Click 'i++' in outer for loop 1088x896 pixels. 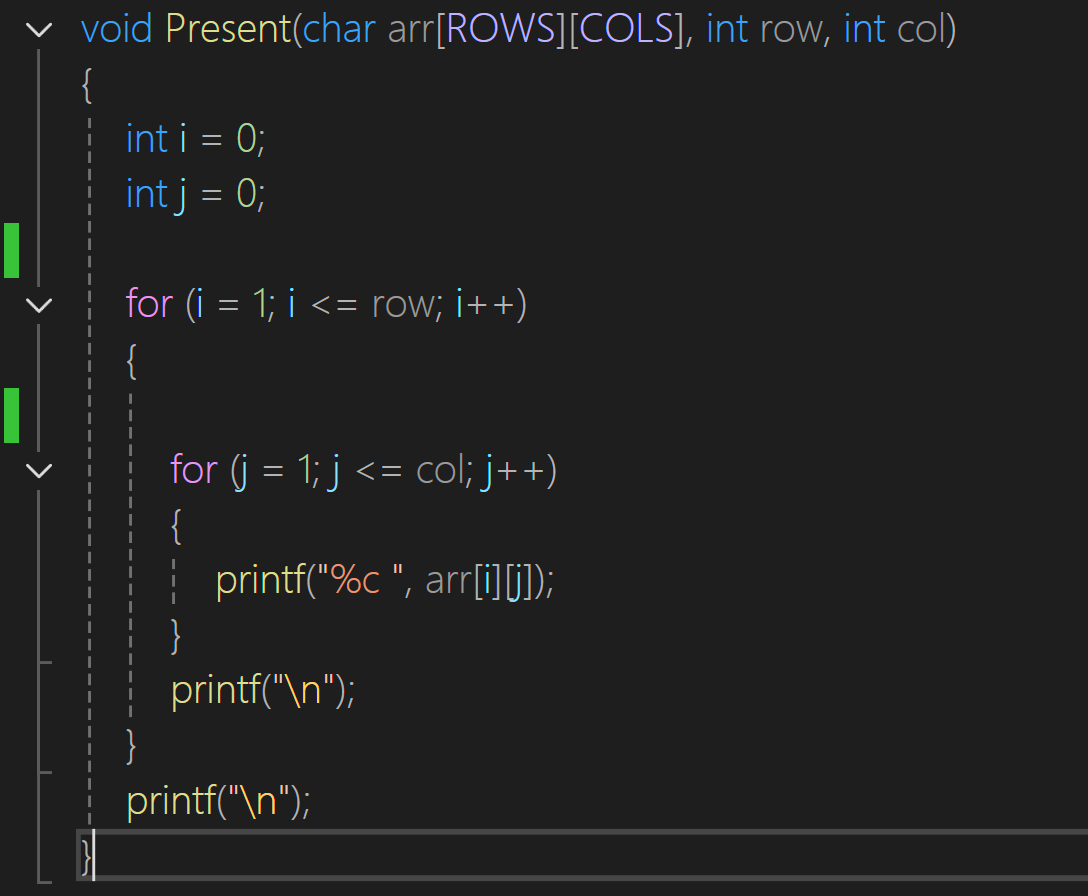point(486,305)
